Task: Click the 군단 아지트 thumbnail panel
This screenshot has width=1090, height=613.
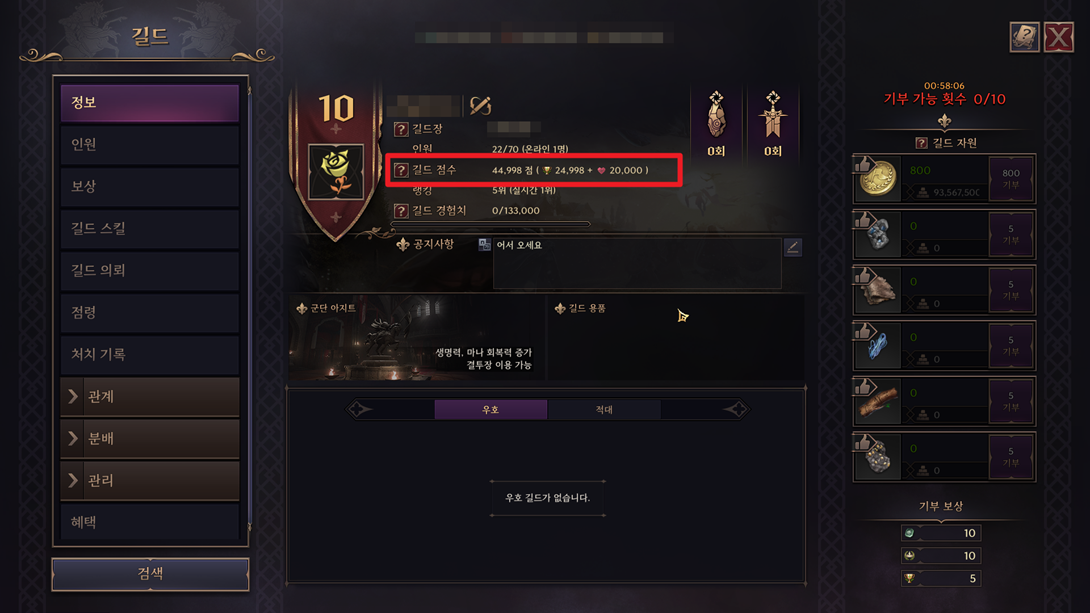Action: tap(416, 338)
